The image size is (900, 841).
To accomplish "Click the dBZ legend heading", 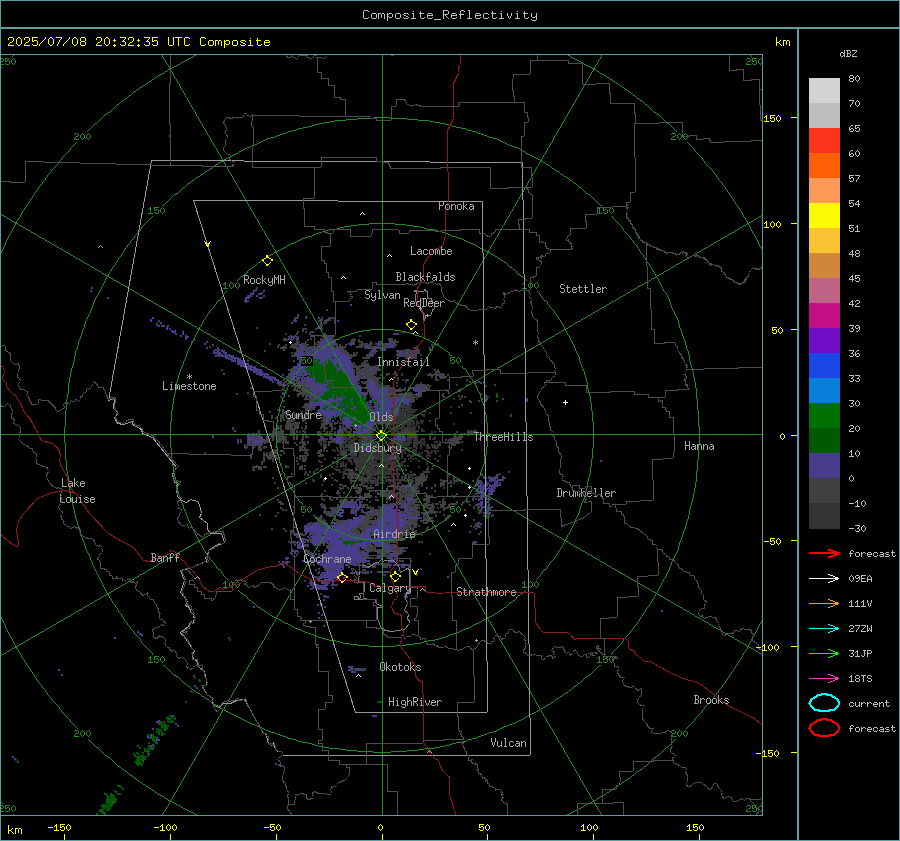I will [x=848, y=54].
